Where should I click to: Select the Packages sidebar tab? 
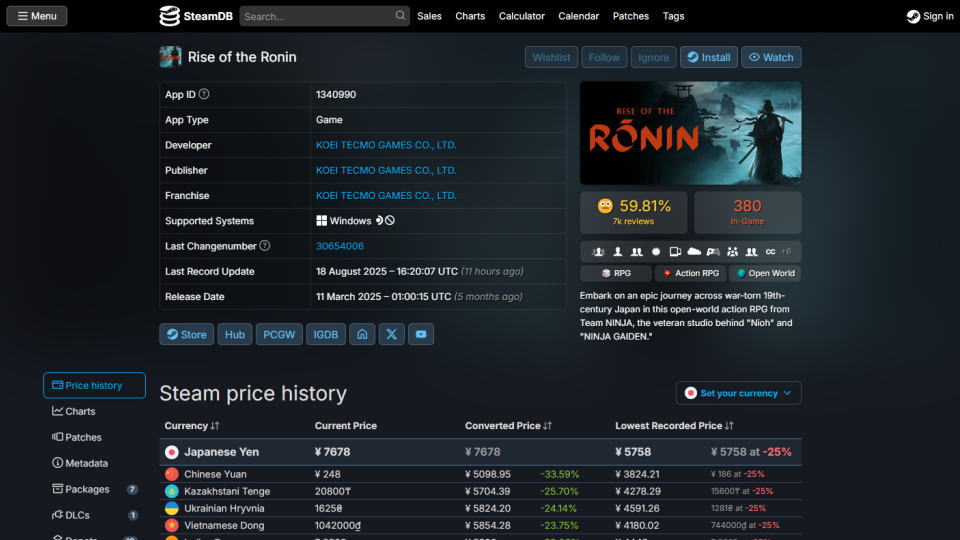pyautogui.click(x=94, y=489)
